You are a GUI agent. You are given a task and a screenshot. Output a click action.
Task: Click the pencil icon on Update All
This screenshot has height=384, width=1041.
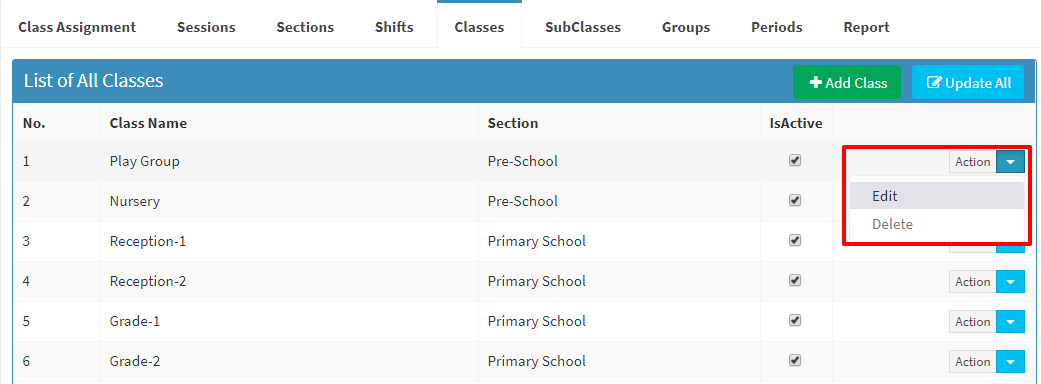point(934,83)
